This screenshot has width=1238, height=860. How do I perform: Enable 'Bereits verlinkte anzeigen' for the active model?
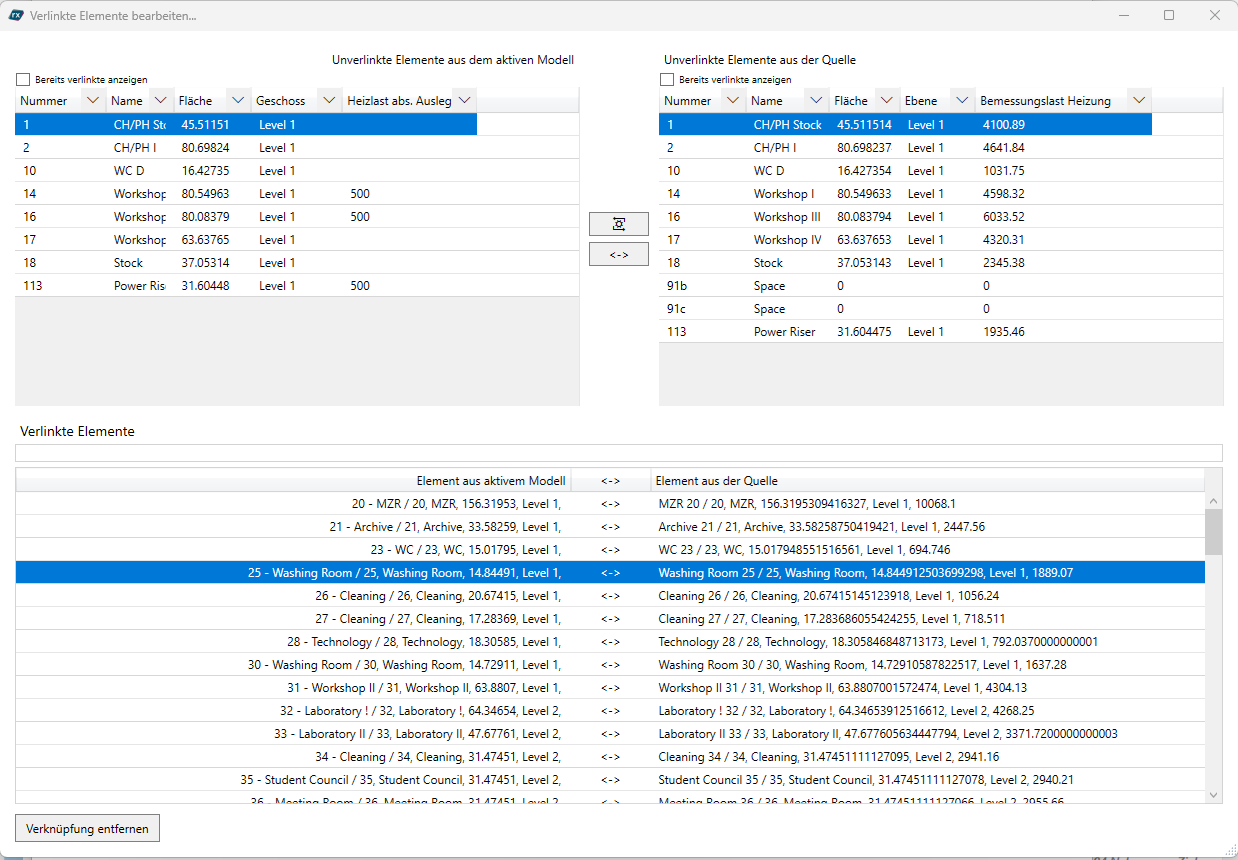point(23,80)
